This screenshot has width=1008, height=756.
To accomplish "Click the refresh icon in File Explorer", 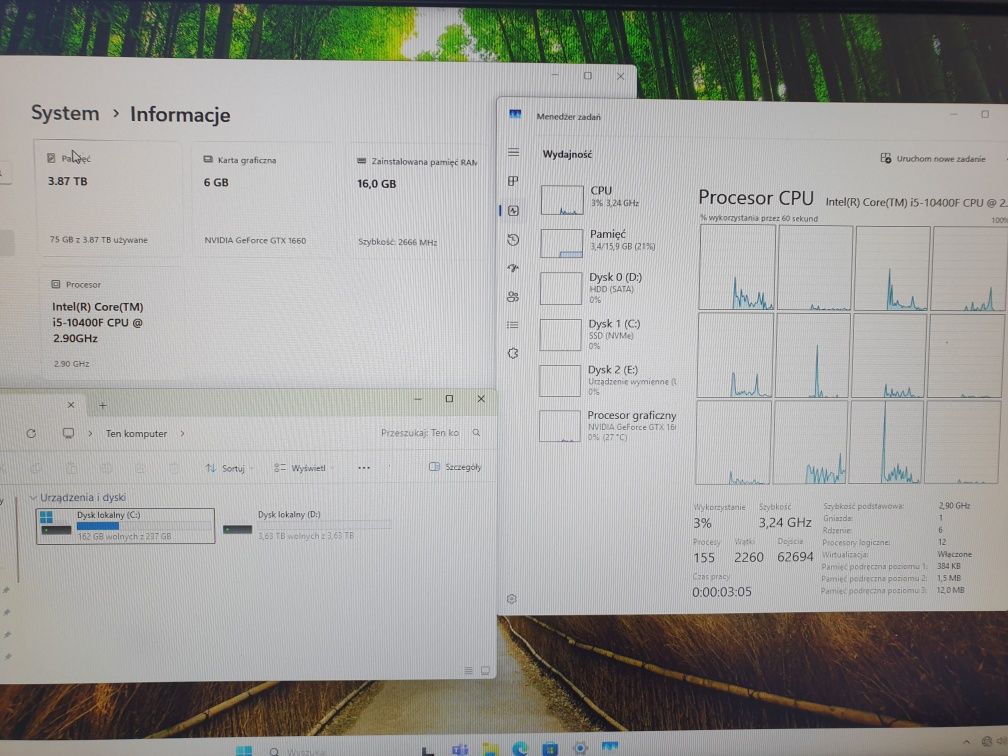I will point(31,433).
